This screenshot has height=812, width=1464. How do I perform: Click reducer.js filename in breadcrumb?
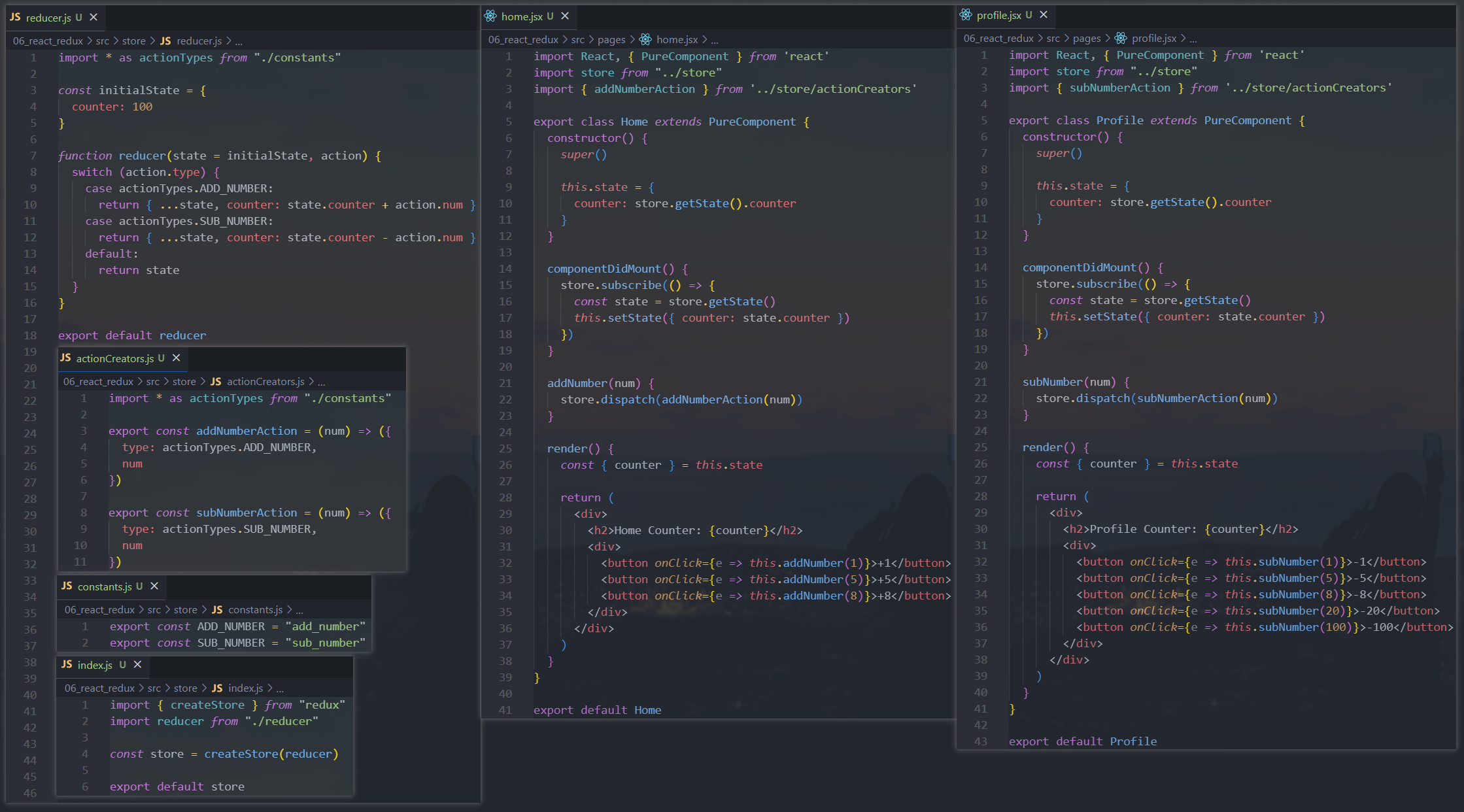tap(199, 41)
